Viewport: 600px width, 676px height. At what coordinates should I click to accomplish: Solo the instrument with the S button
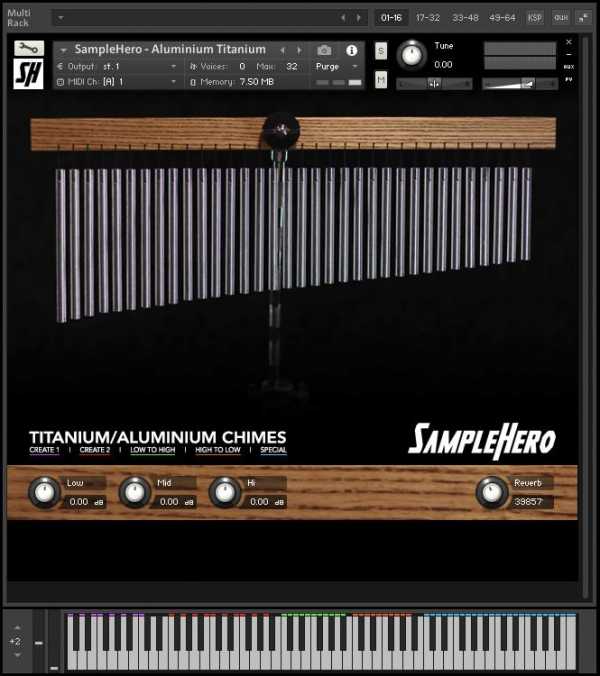coord(381,50)
